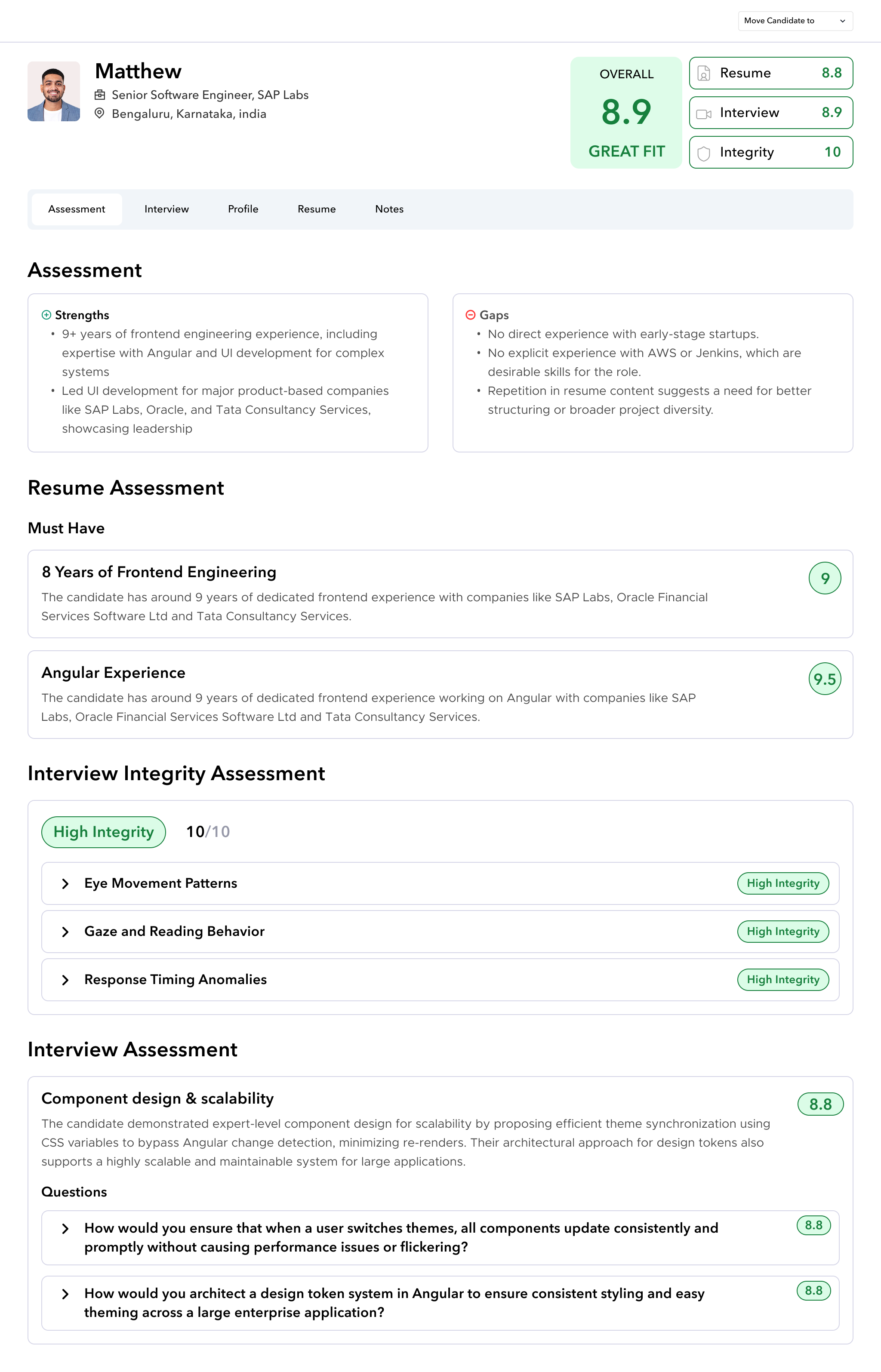The width and height of the screenshot is (881, 1372).
Task: Expand Gaze and Reading Behavior section
Action: point(65,932)
